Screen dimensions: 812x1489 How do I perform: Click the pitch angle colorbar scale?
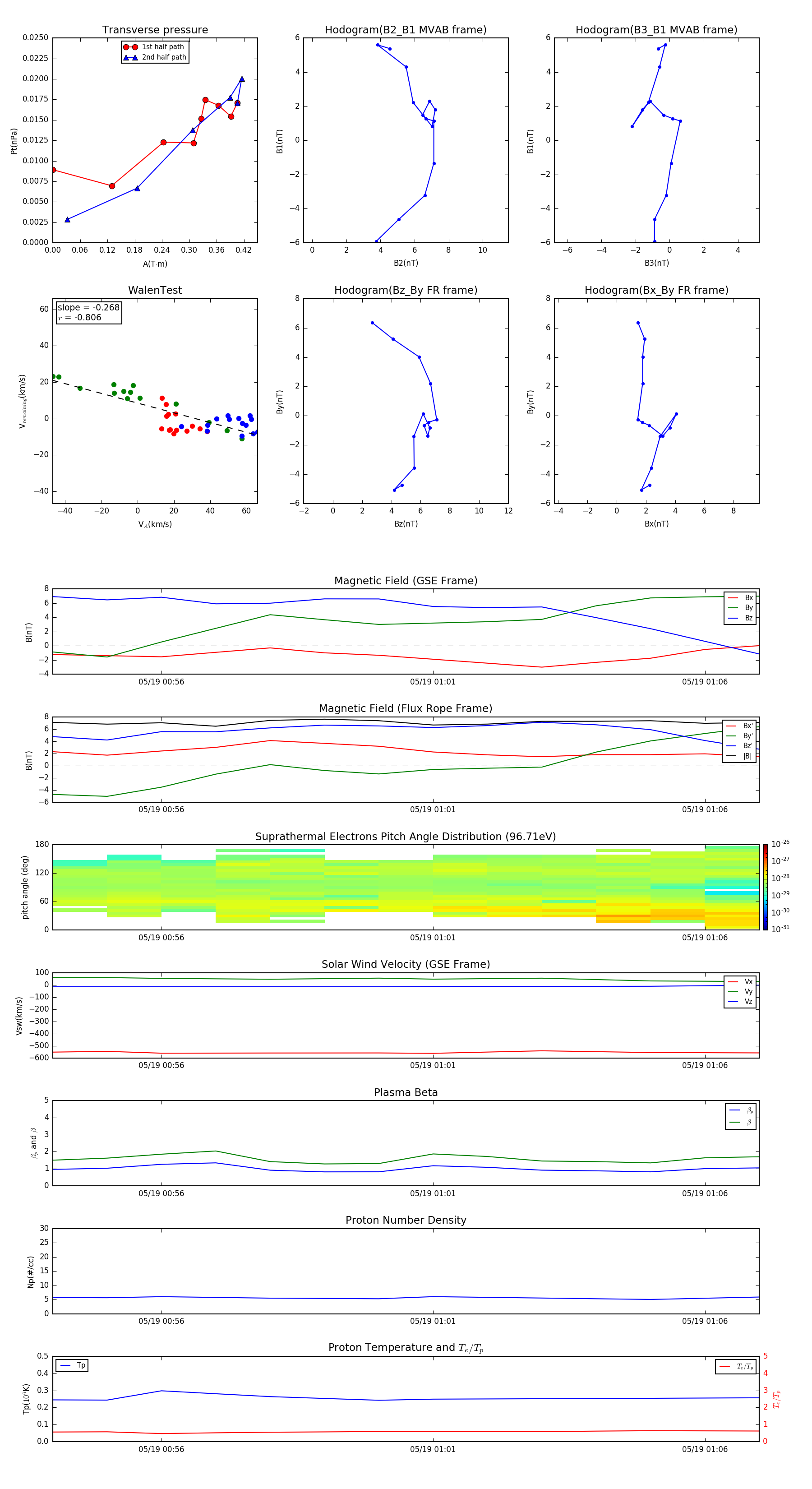pos(765,887)
